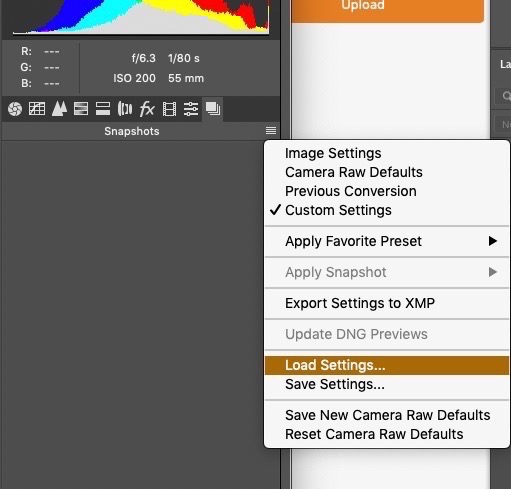
Task: Select the HSL Adjustments panel icon
Action: (x=81, y=109)
